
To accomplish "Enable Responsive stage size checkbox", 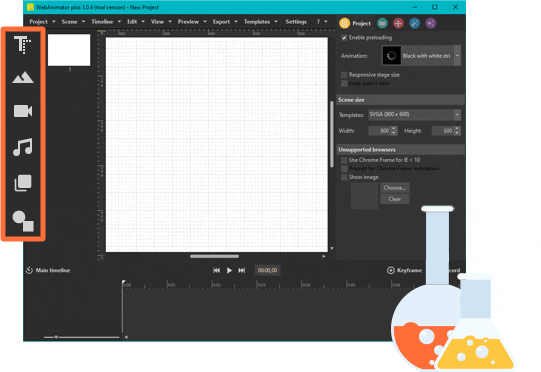I will [344, 75].
